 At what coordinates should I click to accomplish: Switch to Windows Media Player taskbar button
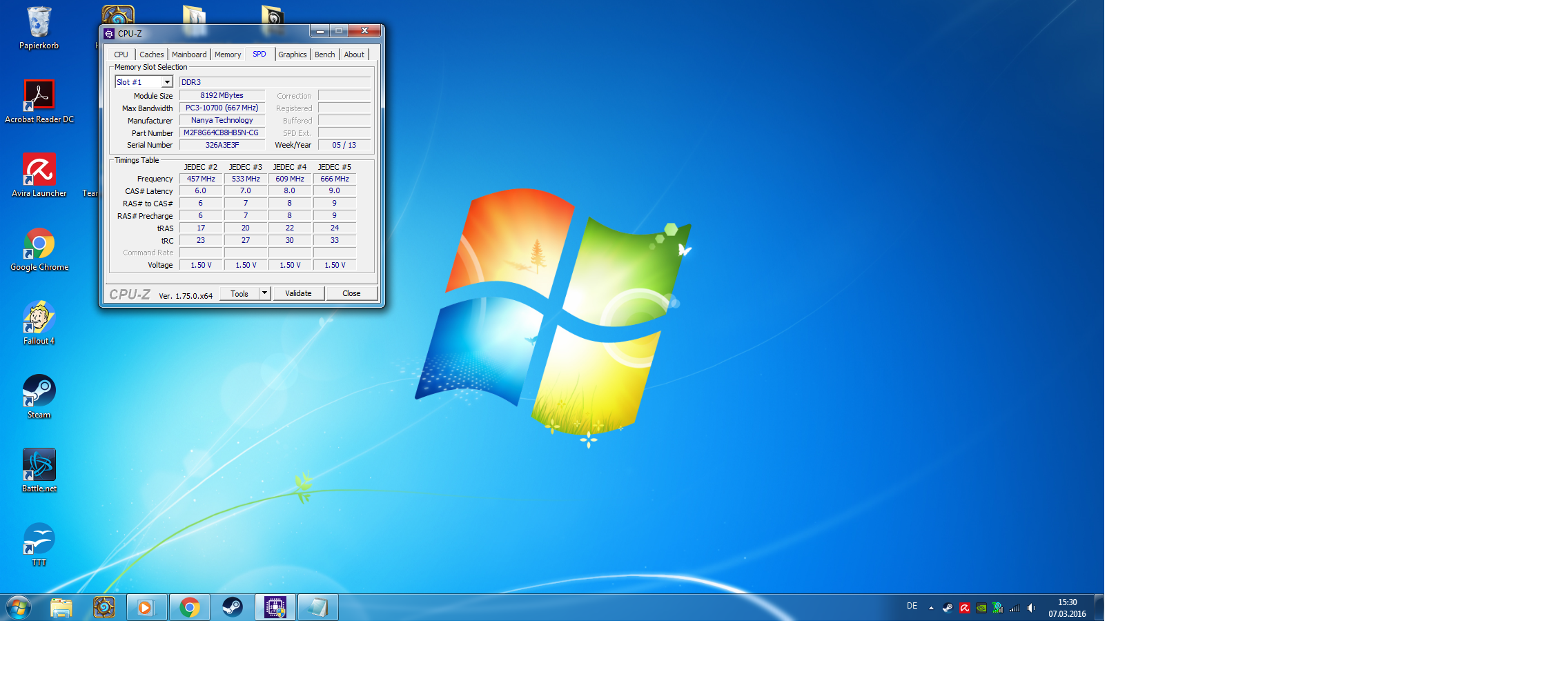pos(146,607)
